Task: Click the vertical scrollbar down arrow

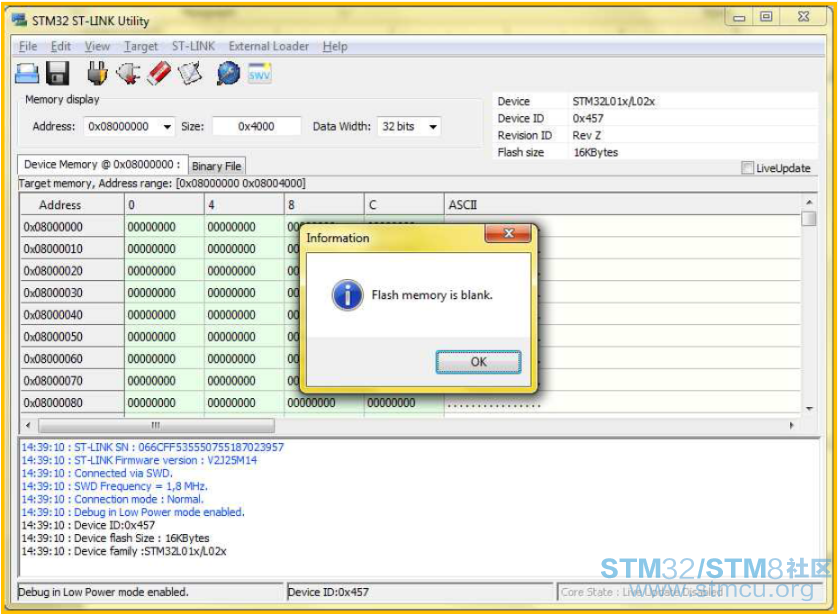Action: [809, 408]
